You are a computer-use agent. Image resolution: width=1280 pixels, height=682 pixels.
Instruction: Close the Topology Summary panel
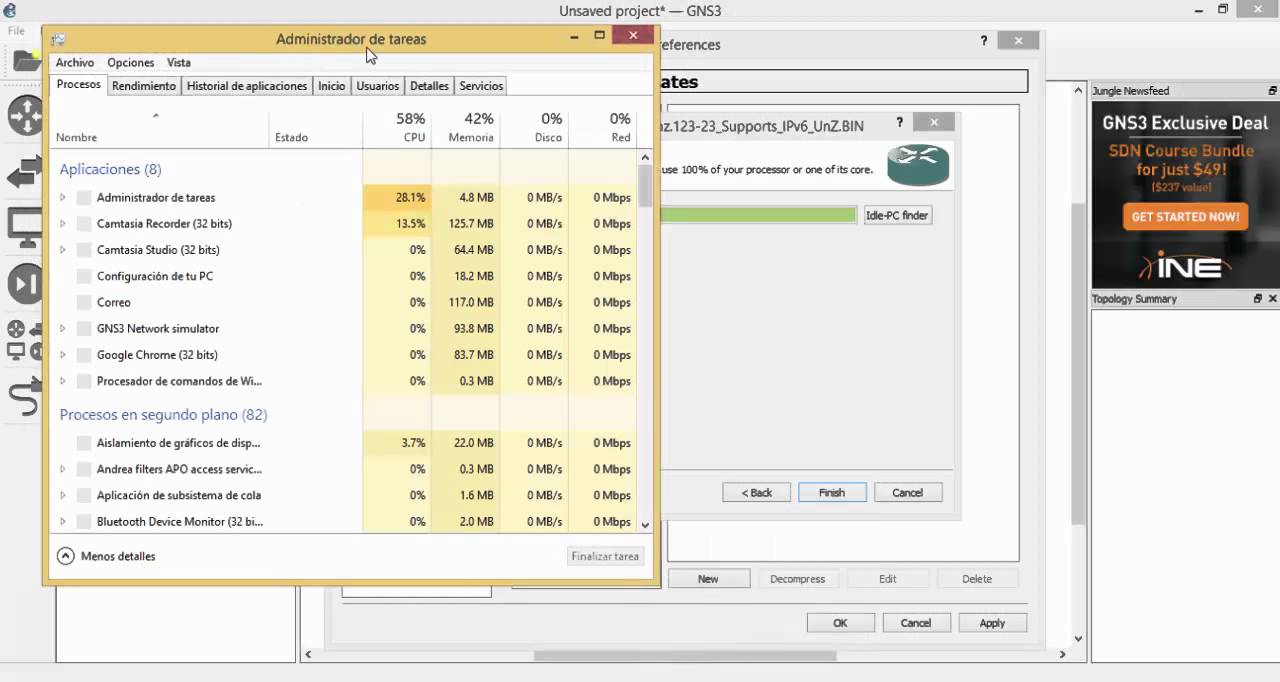[x=1273, y=299]
